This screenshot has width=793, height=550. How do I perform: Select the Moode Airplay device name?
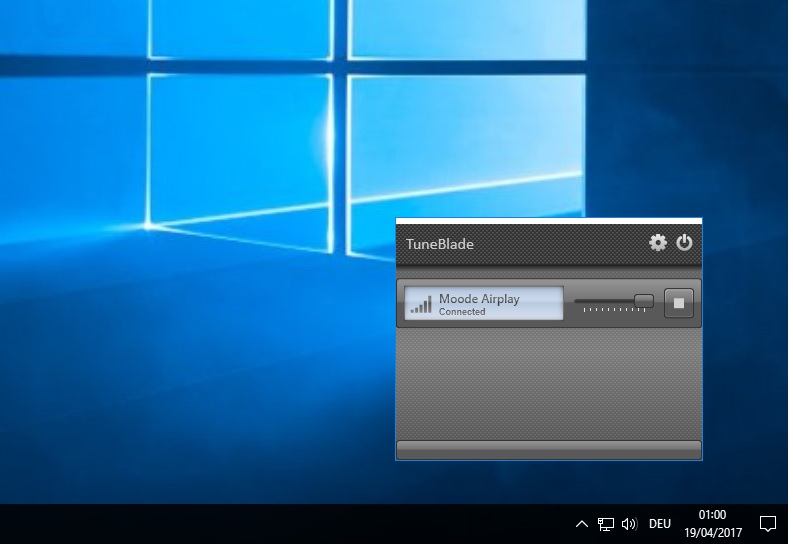479,298
